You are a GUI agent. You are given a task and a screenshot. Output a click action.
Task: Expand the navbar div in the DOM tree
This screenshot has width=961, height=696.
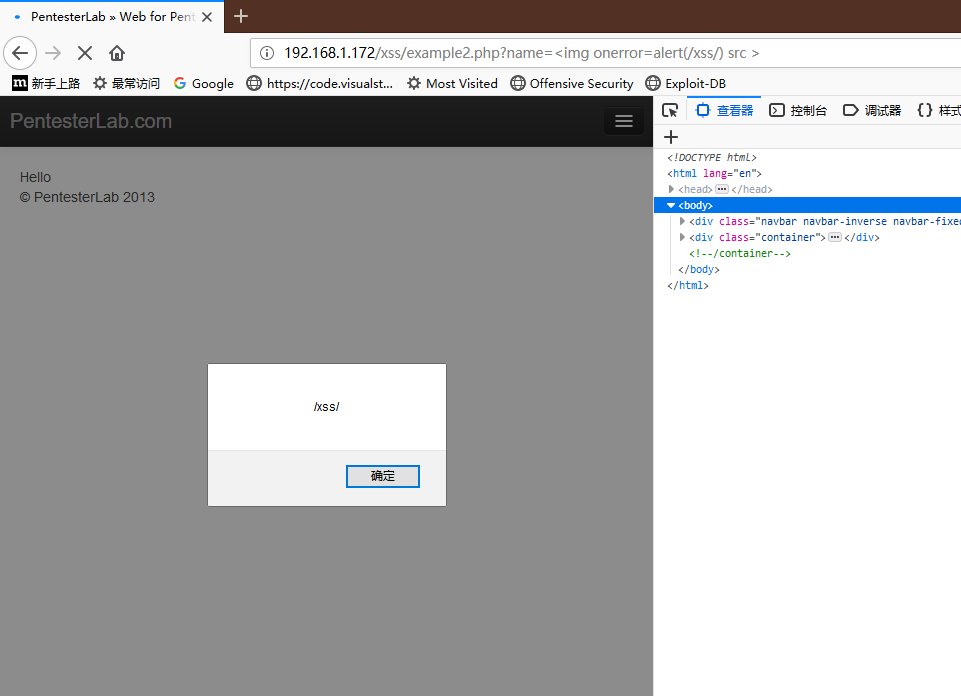click(x=681, y=221)
